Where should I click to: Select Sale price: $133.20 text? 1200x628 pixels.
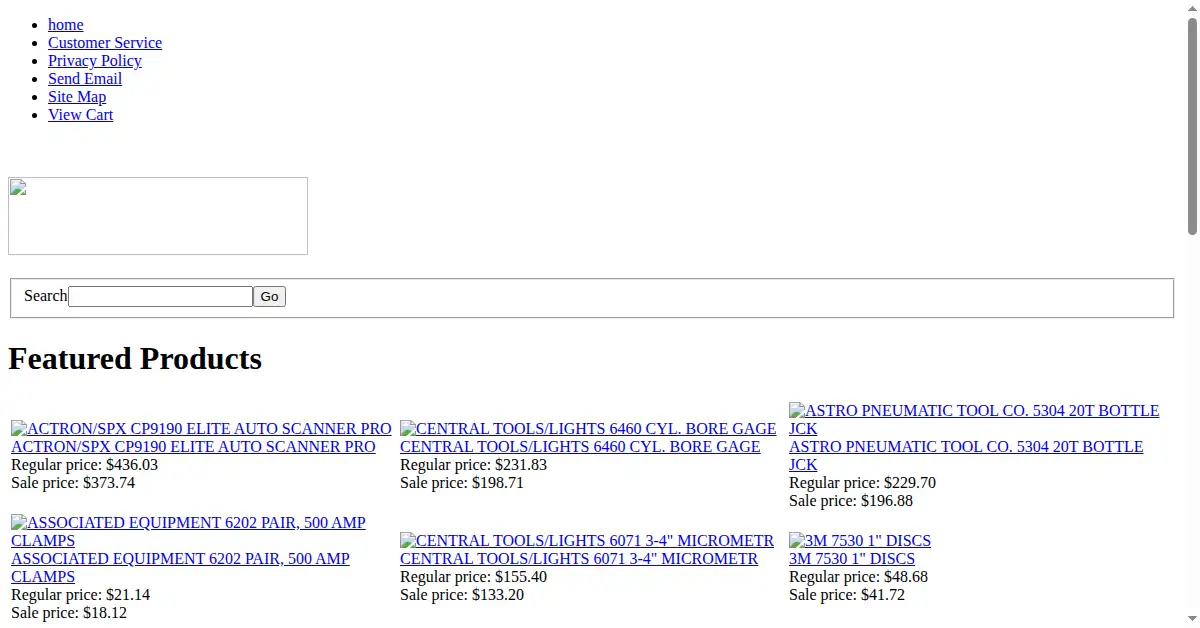[462, 595]
